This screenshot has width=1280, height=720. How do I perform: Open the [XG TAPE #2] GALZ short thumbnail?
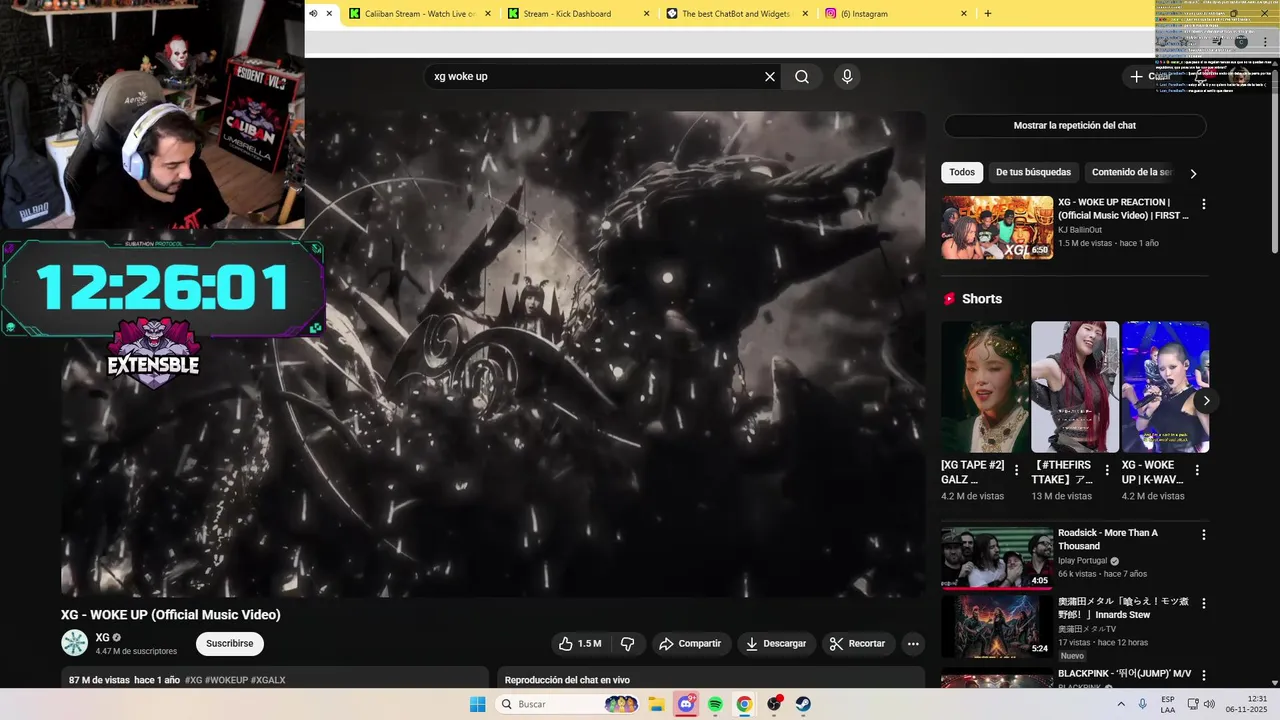pos(985,387)
